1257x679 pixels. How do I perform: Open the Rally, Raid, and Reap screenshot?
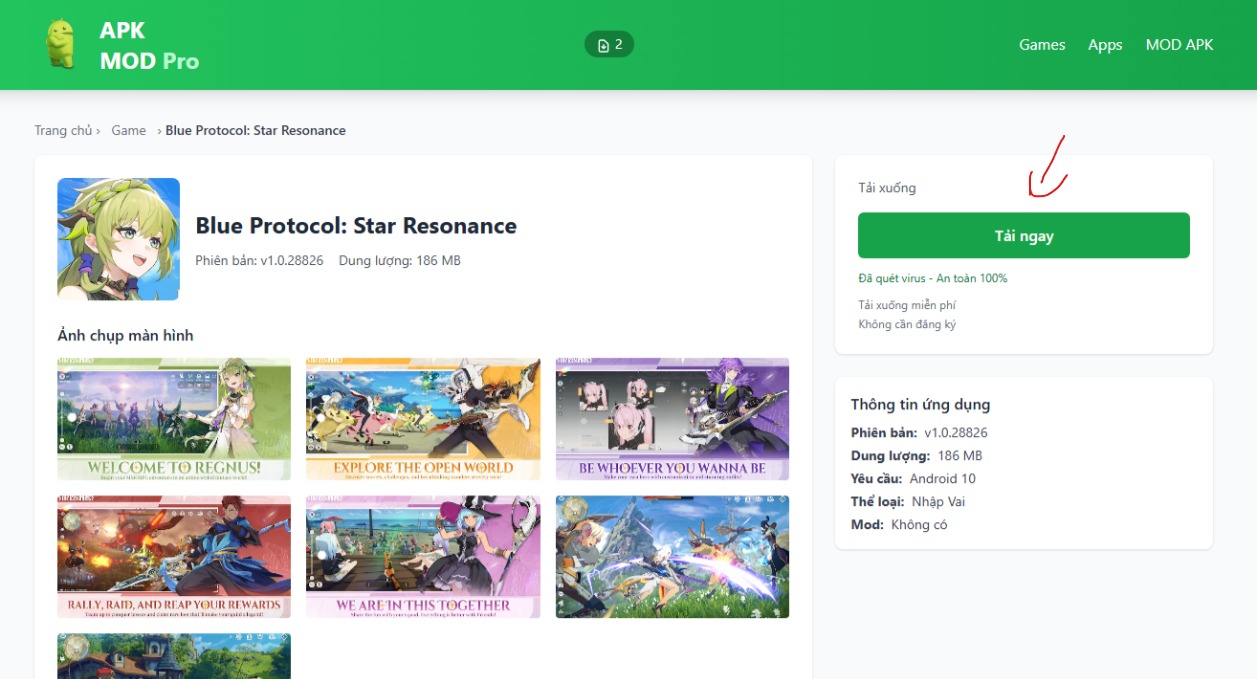[x=174, y=557]
